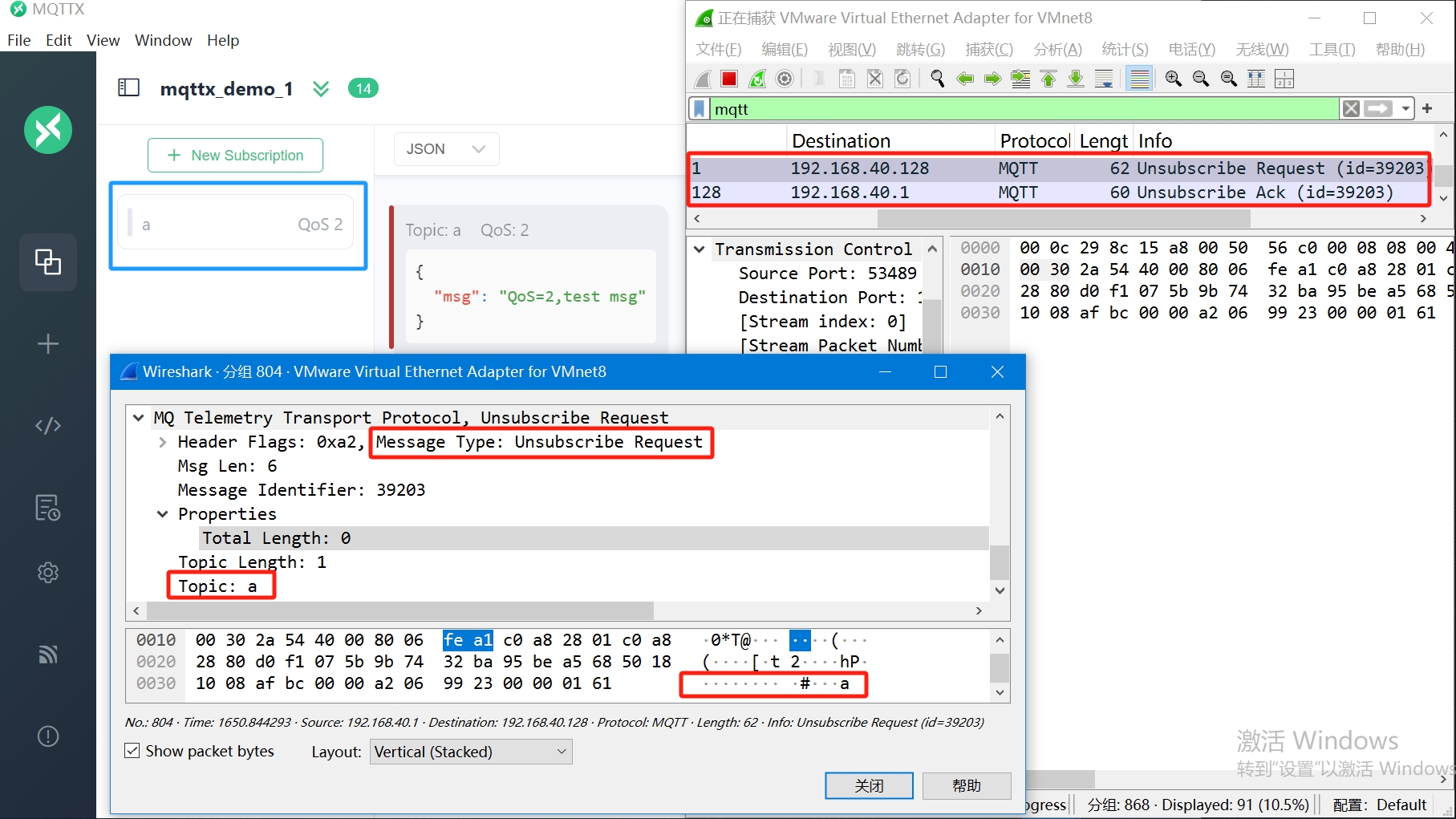Viewport: 1456px width, 819px height.
Task: Open MQTTX Help menu
Action: tap(223, 40)
